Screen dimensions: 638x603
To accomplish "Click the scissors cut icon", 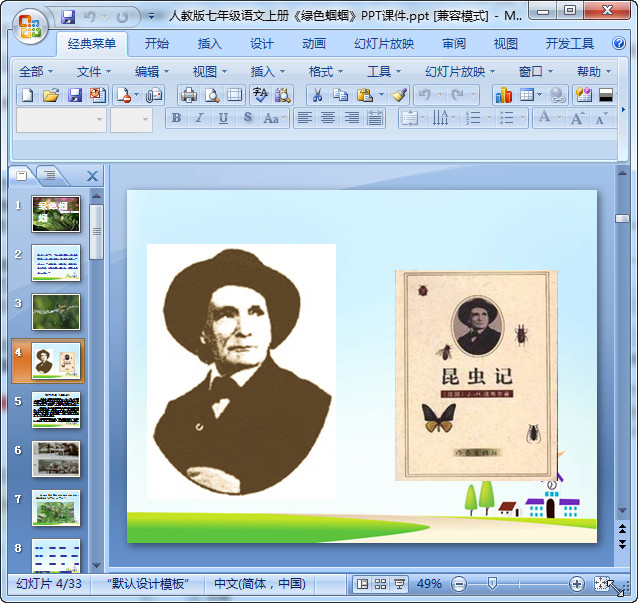I will pyautogui.click(x=317, y=95).
